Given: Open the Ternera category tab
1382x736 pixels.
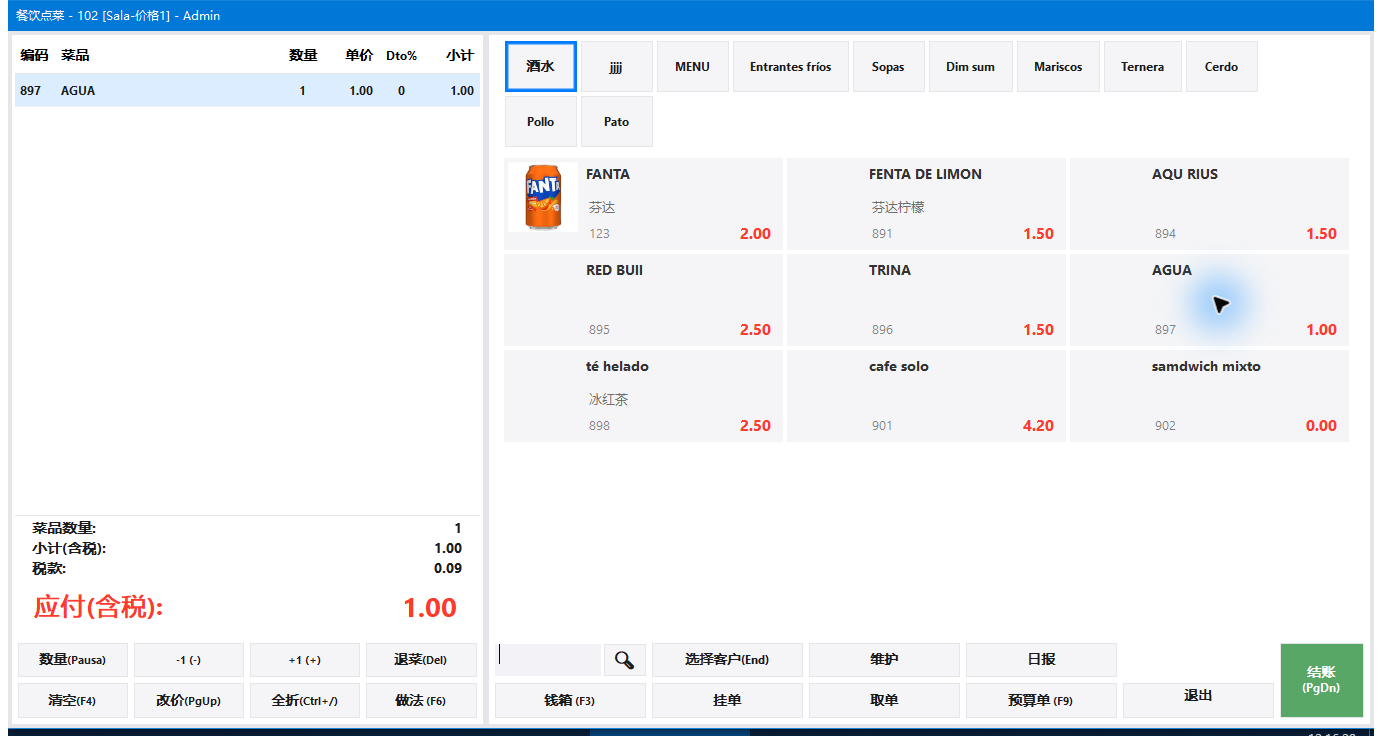Looking at the screenshot, I should tap(1143, 67).
